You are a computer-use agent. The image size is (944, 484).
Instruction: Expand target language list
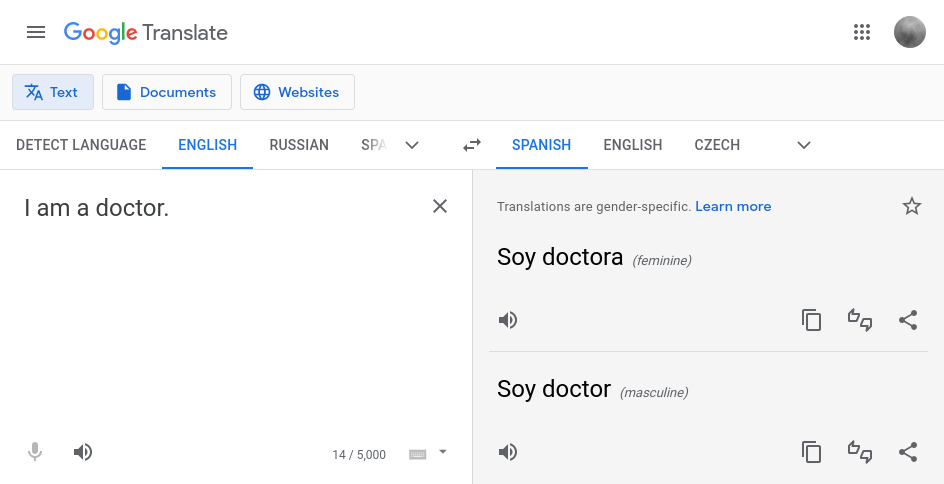pyautogui.click(x=804, y=145)
